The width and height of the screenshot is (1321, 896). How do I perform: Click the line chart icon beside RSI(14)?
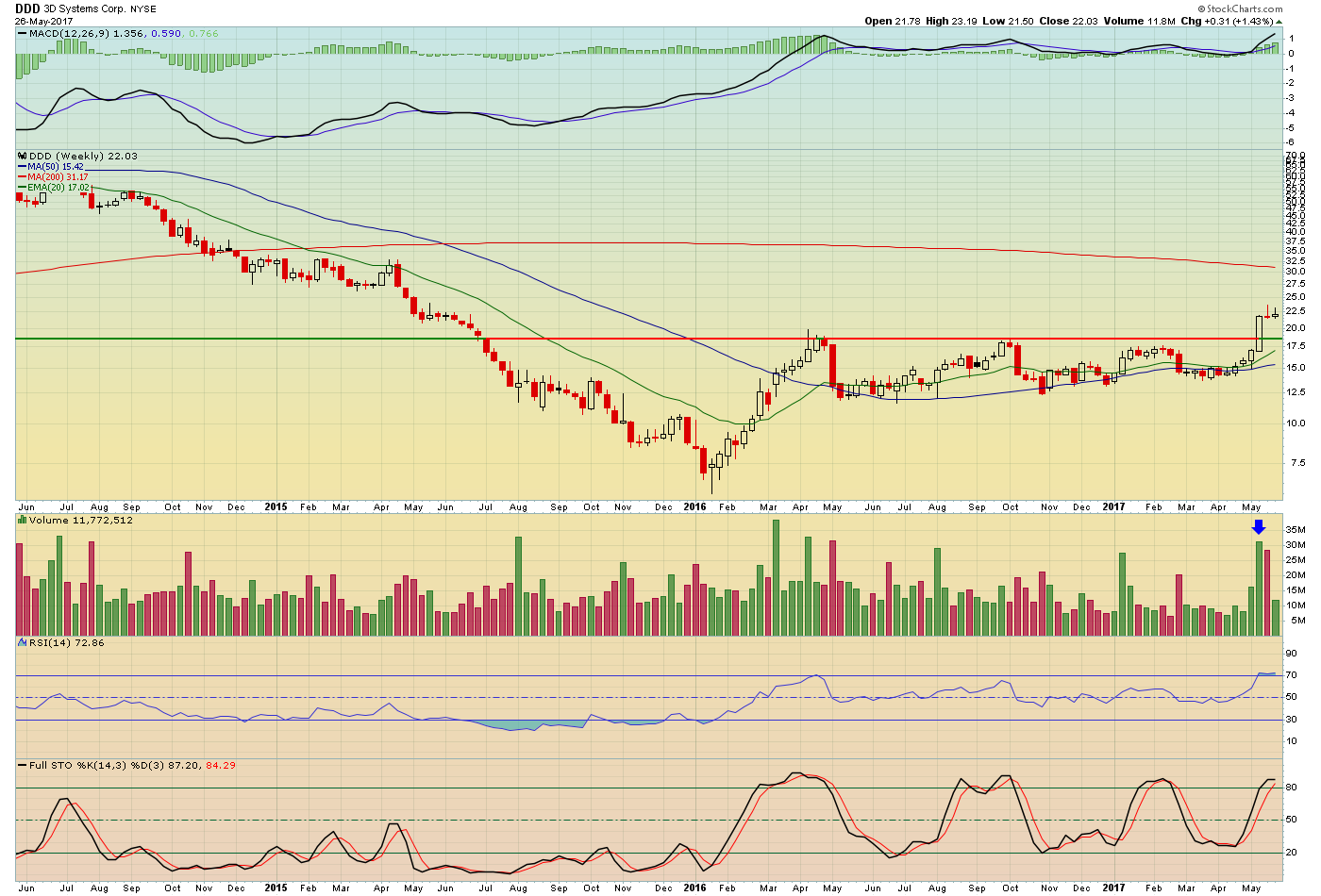[23, 642]
